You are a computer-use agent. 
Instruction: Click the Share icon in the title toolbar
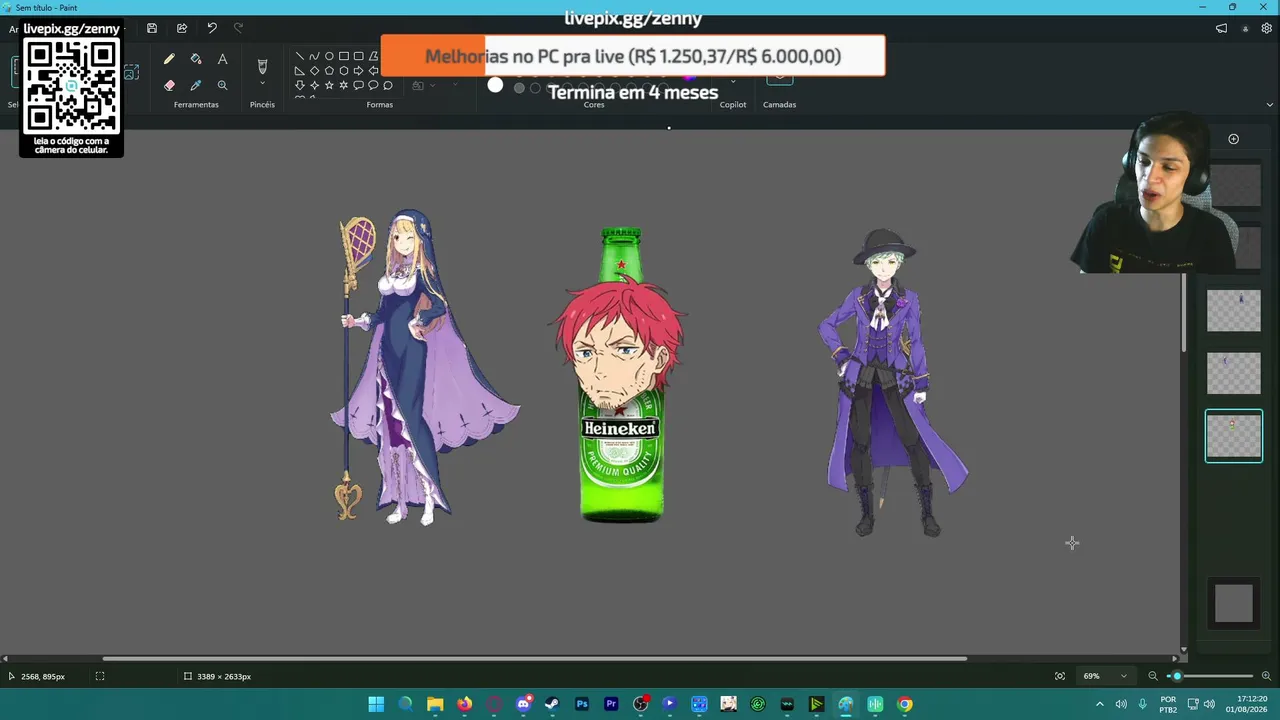click(181, 29)
